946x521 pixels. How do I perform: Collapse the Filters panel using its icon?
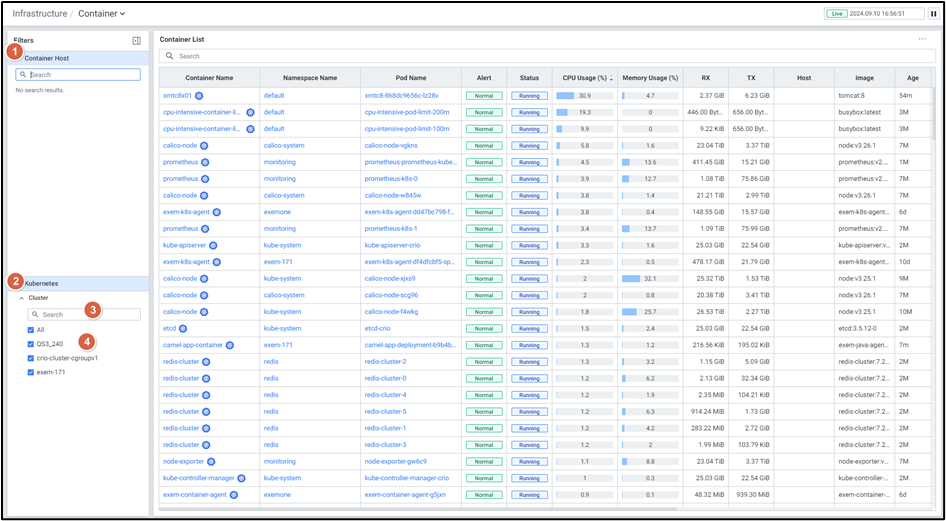coord(136,41)
